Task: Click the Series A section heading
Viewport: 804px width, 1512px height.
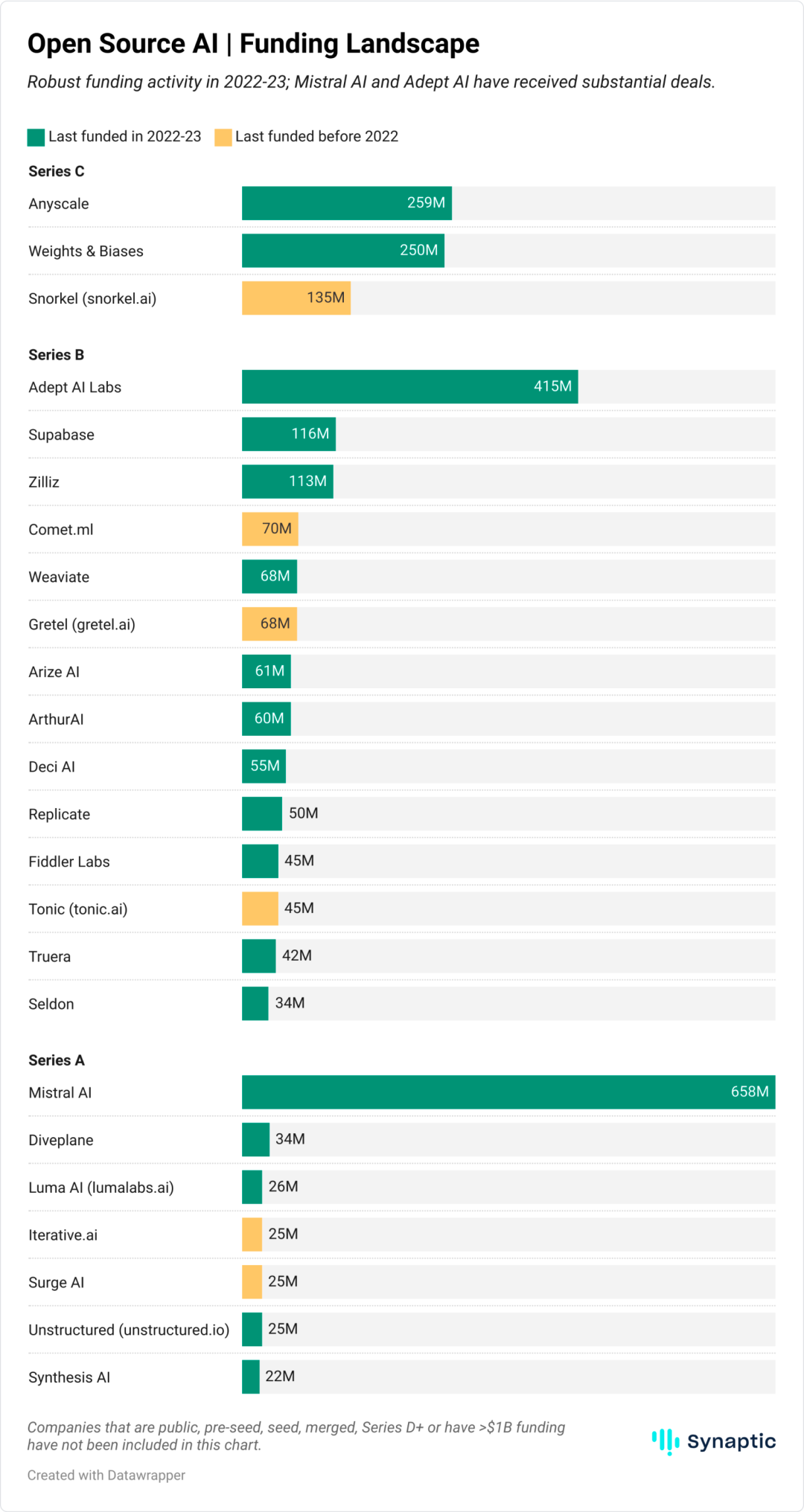Action: tap(57, 1060)
